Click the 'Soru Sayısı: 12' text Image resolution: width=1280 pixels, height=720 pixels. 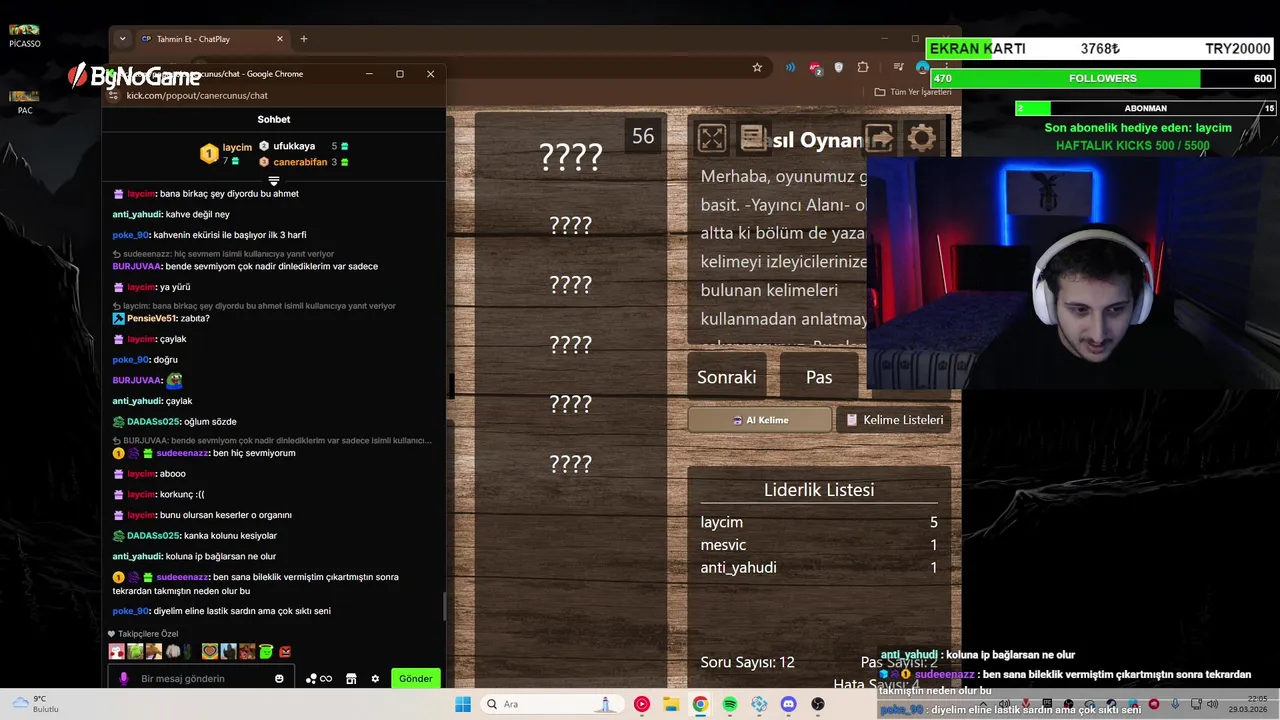(x=748, y=662)
